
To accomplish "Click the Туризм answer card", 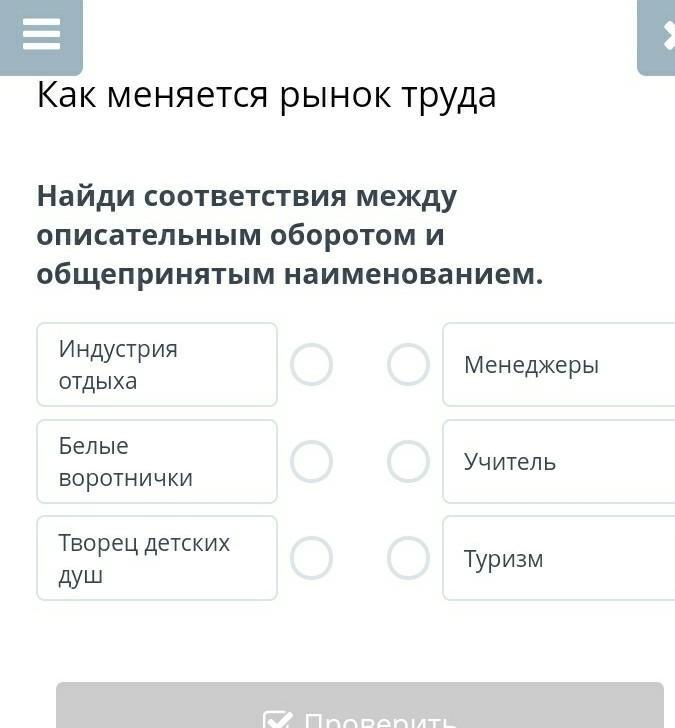I will (560, 558).
